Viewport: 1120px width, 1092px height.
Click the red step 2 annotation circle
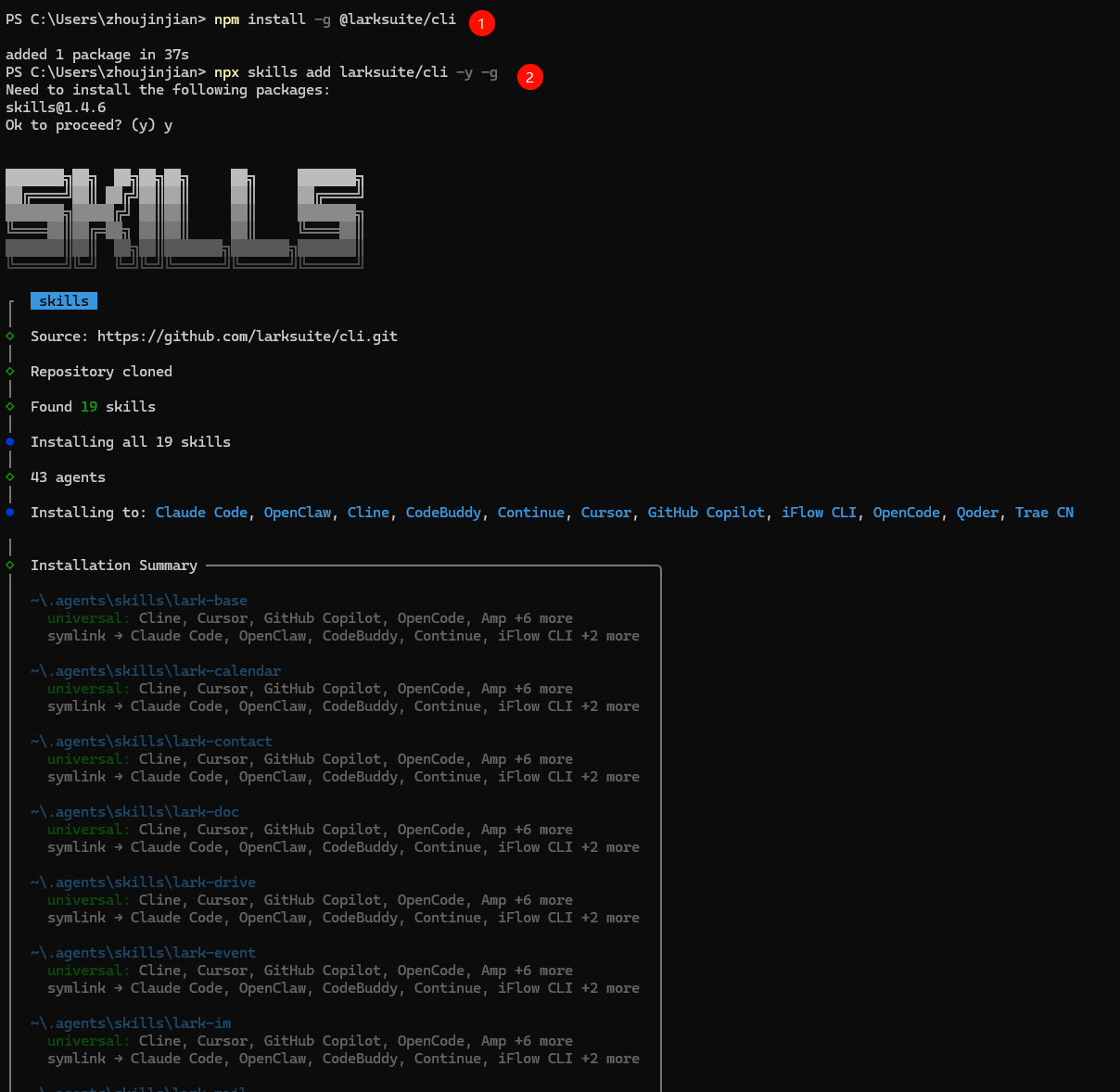[529, 77]
